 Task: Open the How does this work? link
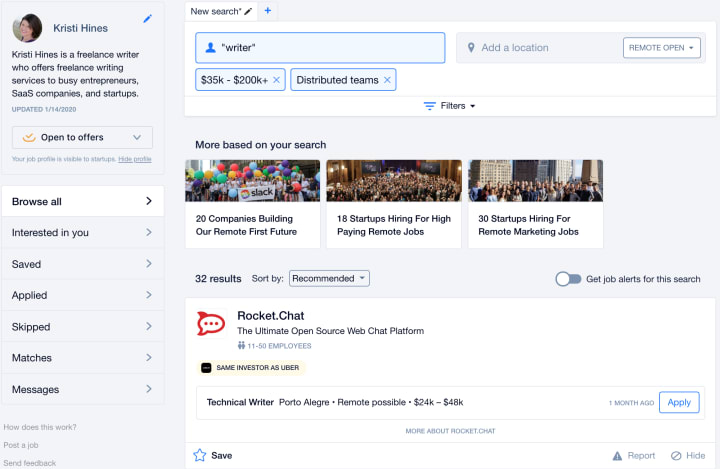[40, 427]
